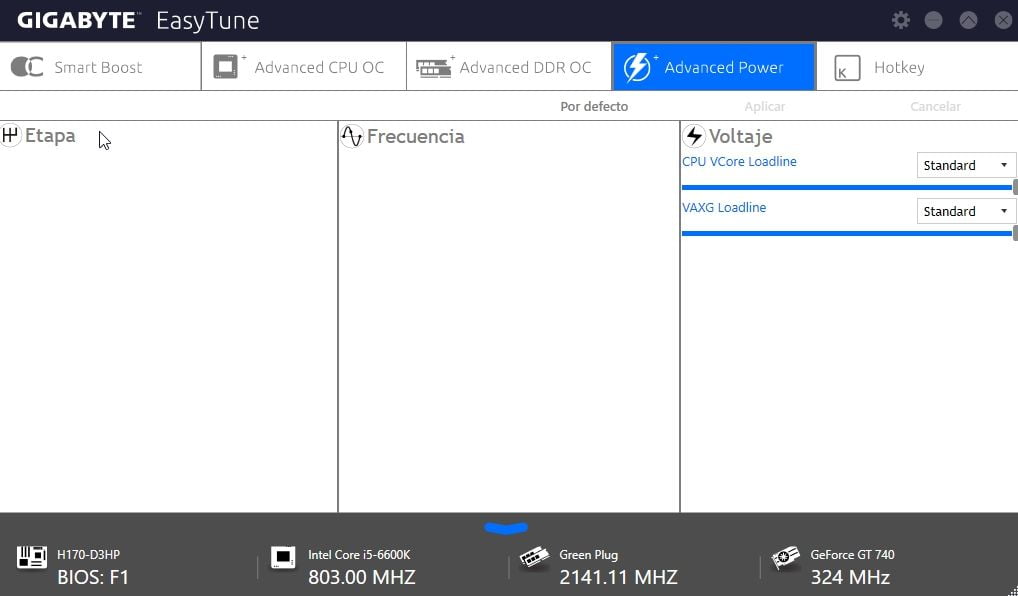Click BIOS: F1 text
The height and width of the screenshot is (596, 1018).
coord(93,577)
